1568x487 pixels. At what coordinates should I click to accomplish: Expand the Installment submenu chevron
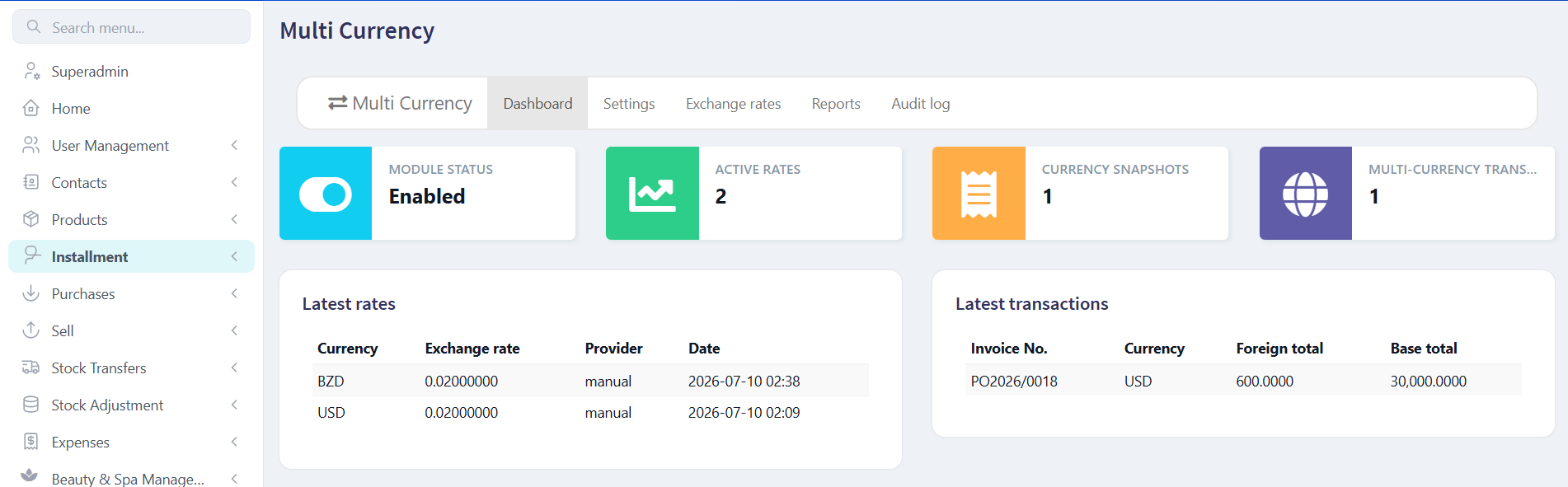(234, 256)
